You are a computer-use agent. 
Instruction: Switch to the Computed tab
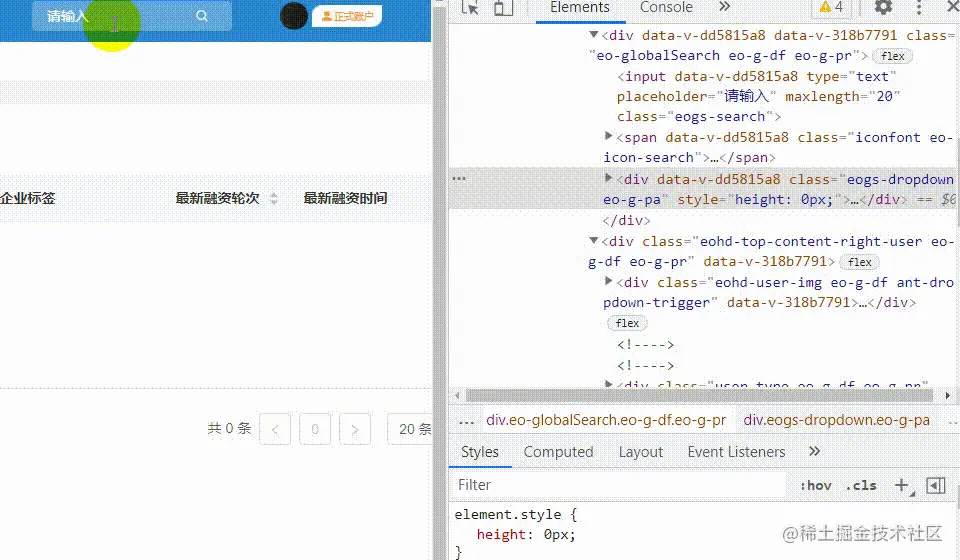click(558, 452)
